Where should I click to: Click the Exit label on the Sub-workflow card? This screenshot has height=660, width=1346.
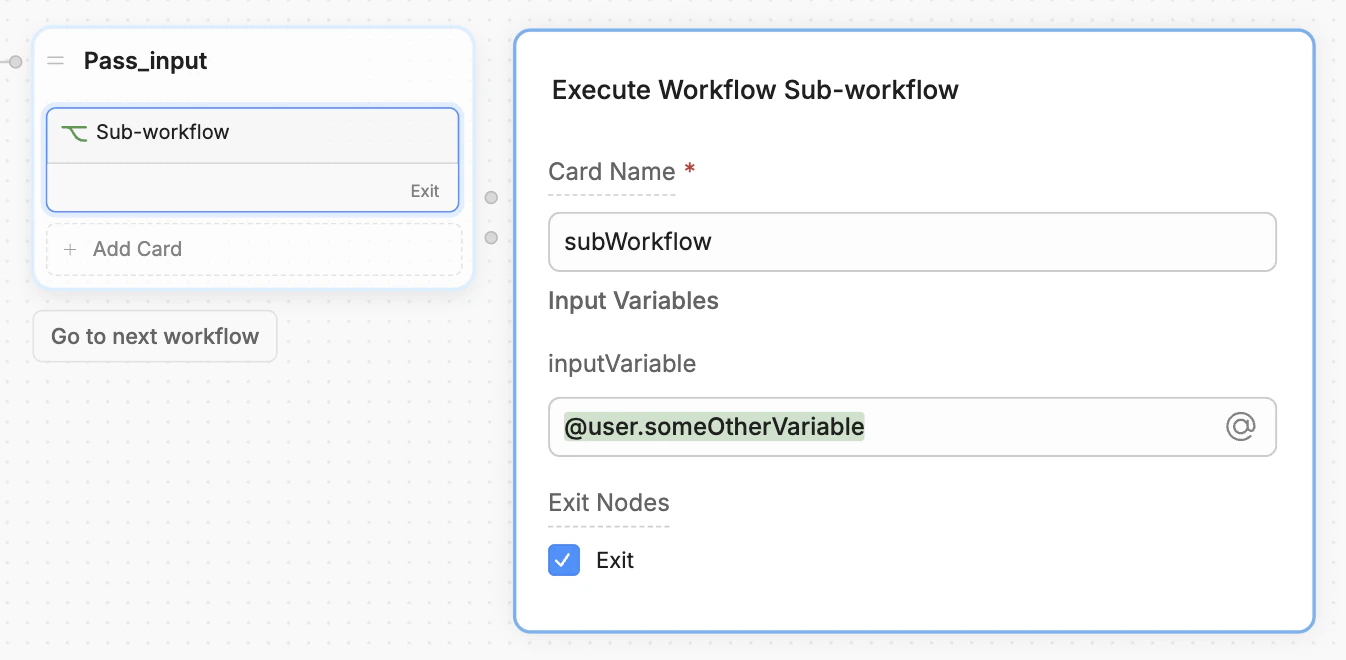tap(425, 190)
